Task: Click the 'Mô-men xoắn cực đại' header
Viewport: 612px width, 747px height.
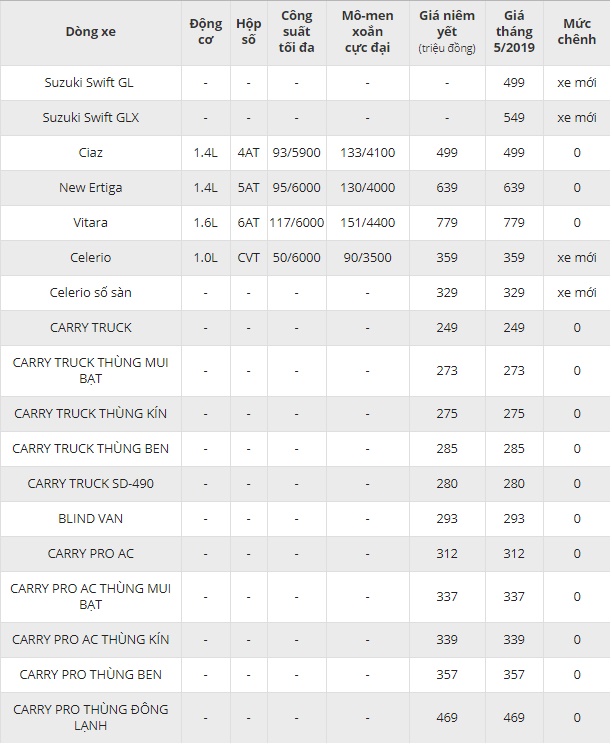Action: coord(367,32)
